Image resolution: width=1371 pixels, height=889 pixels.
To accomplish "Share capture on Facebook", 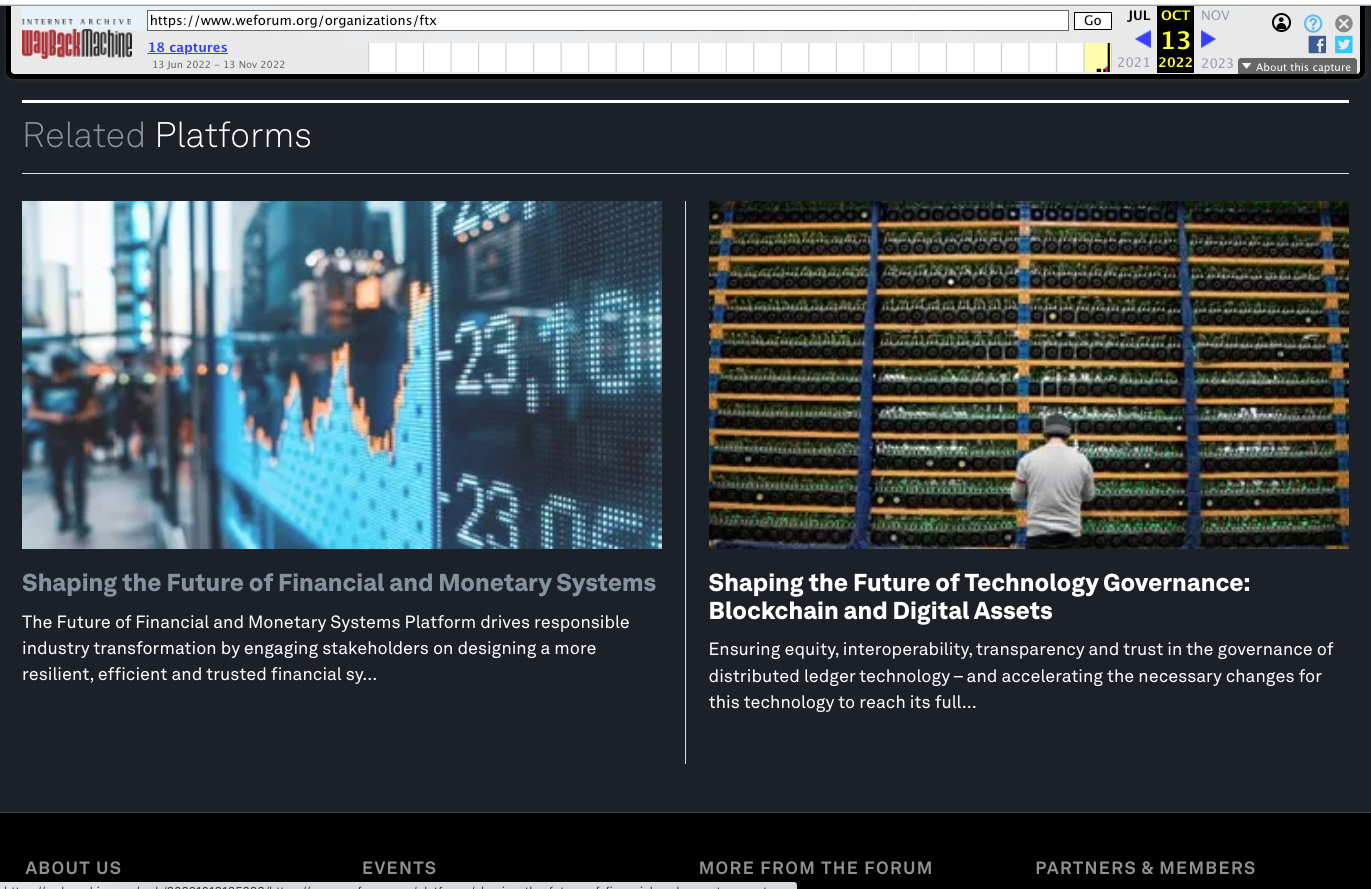I will [x=1317, y=45].
